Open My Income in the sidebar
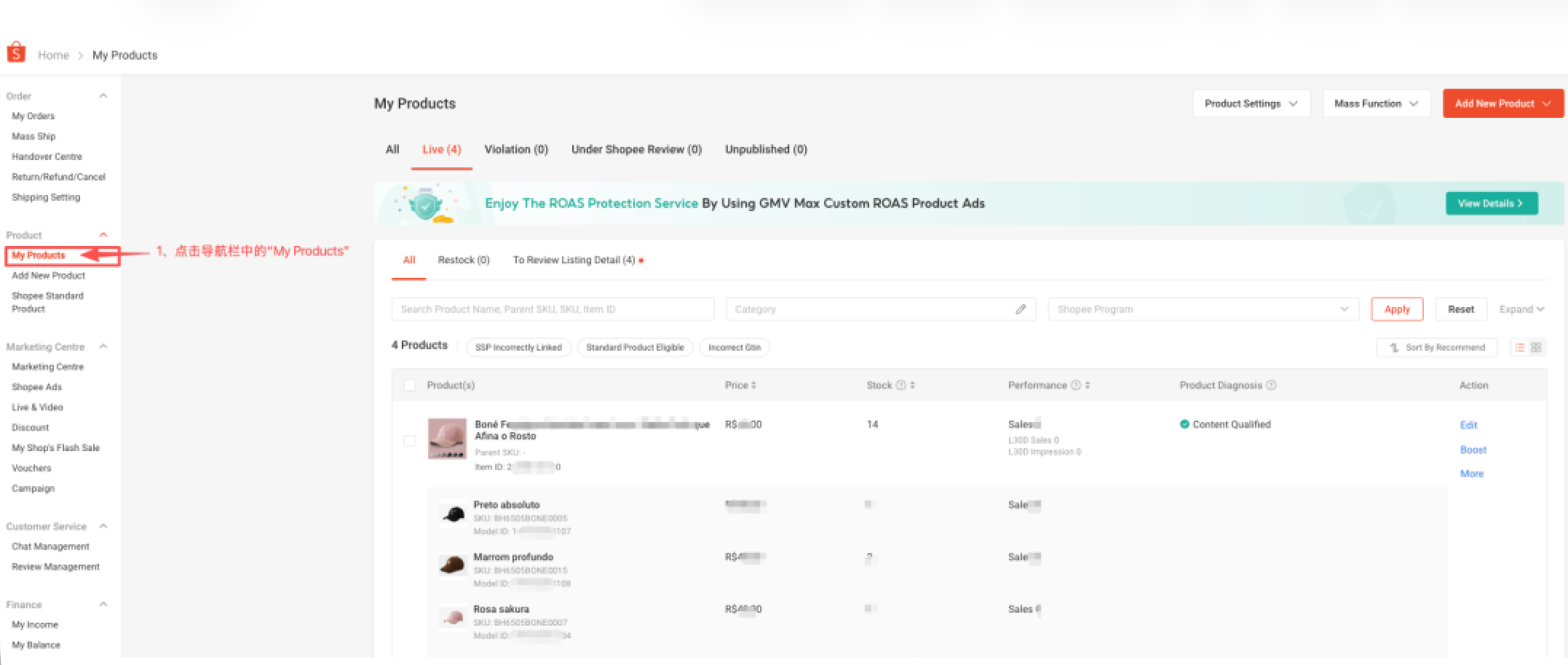Viewport: 1568px width, 665px height. coord(35,625)
